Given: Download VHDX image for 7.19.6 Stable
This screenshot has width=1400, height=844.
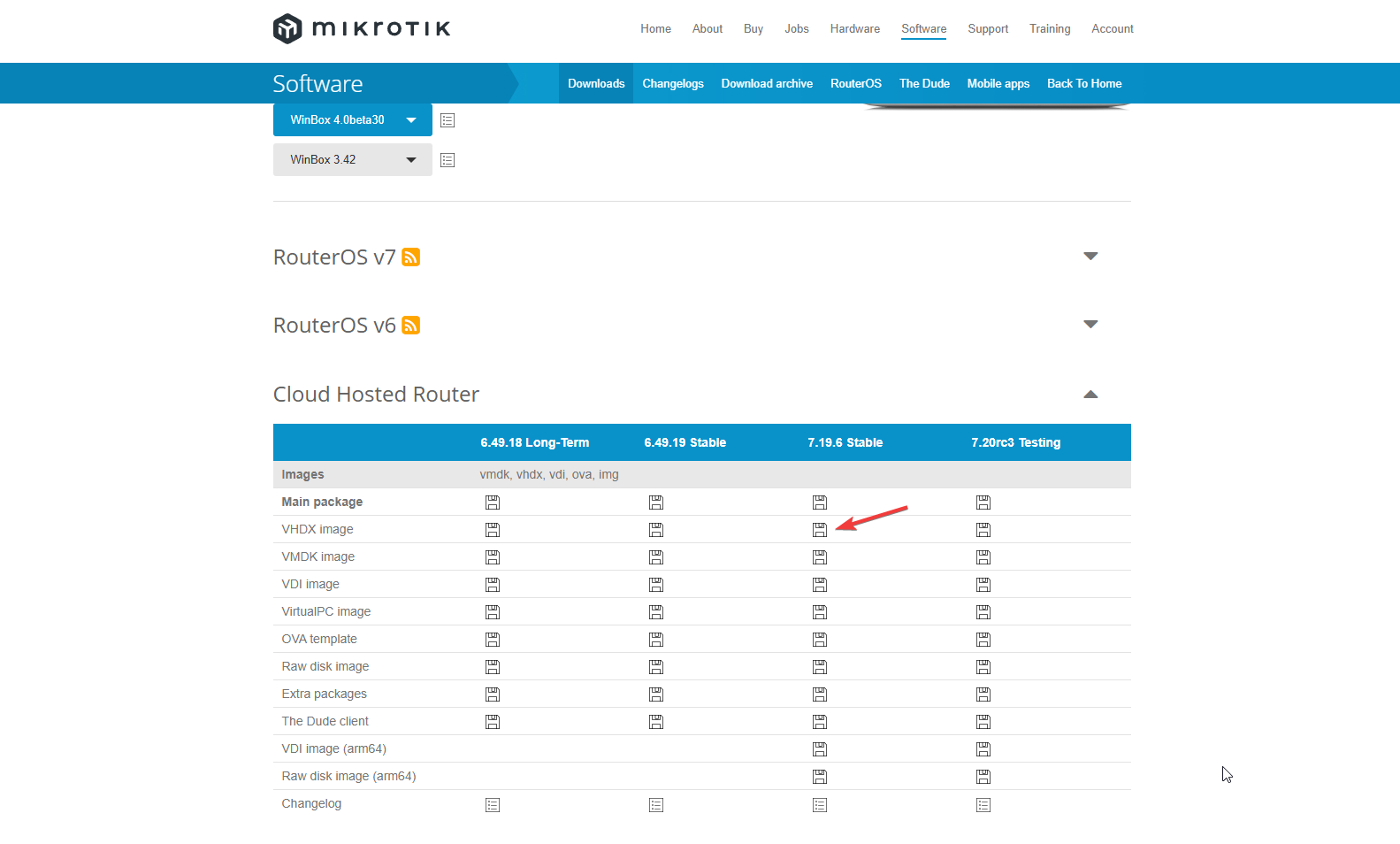Looking at the screenshot, I should [x=820, y=530].
